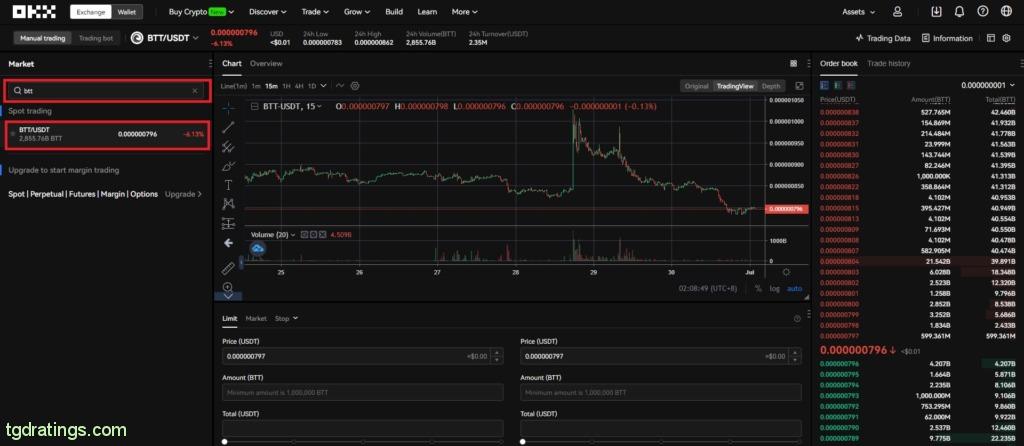The image size is (1024, 446).
Task: Open the Information link
Action: tap(947, 38)
